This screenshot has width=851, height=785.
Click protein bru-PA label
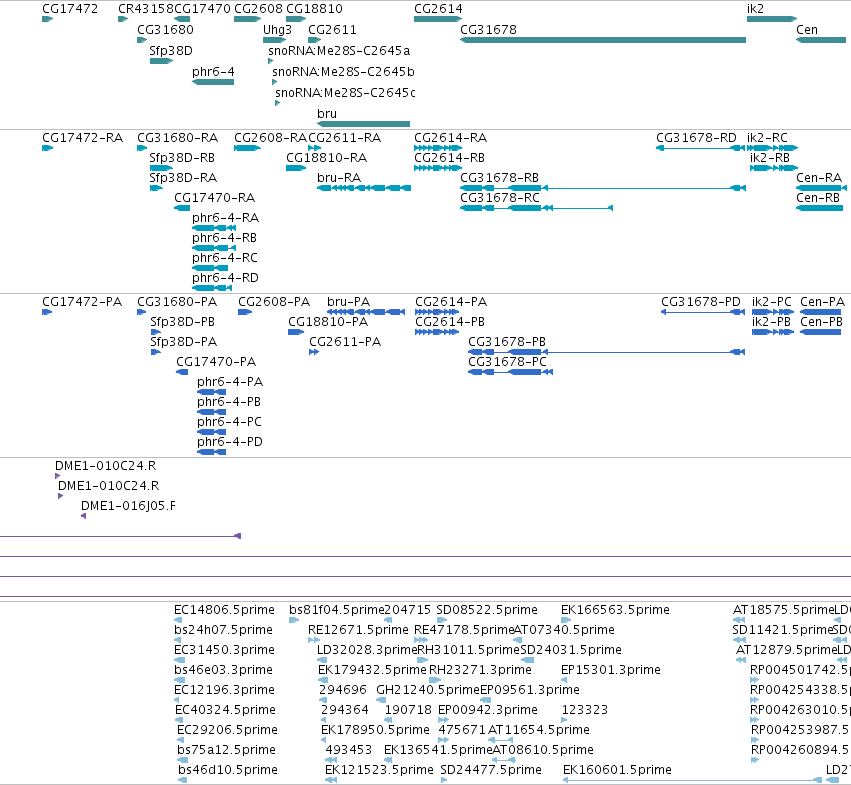point(348,302)
